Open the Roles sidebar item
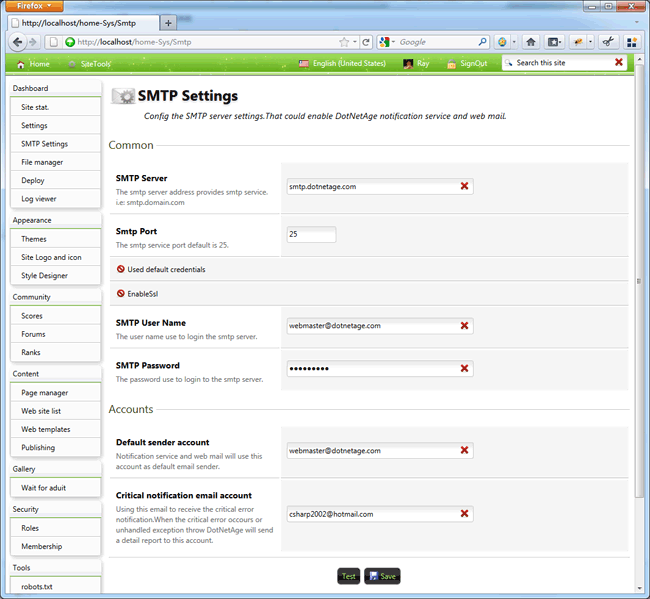 pyautogui.click(x=56, y=528)
